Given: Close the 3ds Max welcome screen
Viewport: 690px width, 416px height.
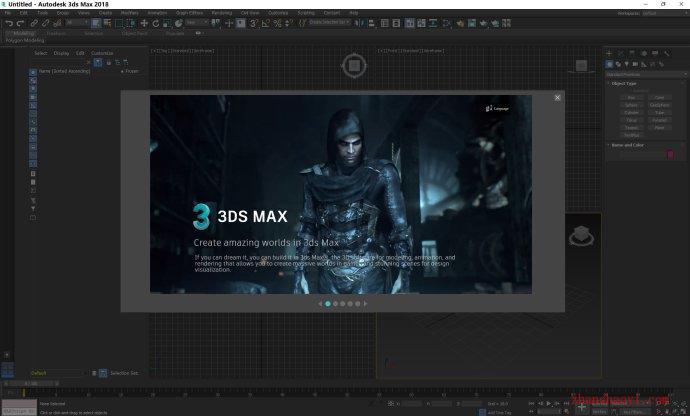Looking at the screenshot, I should pyautogui.click(x=558, y=97).
